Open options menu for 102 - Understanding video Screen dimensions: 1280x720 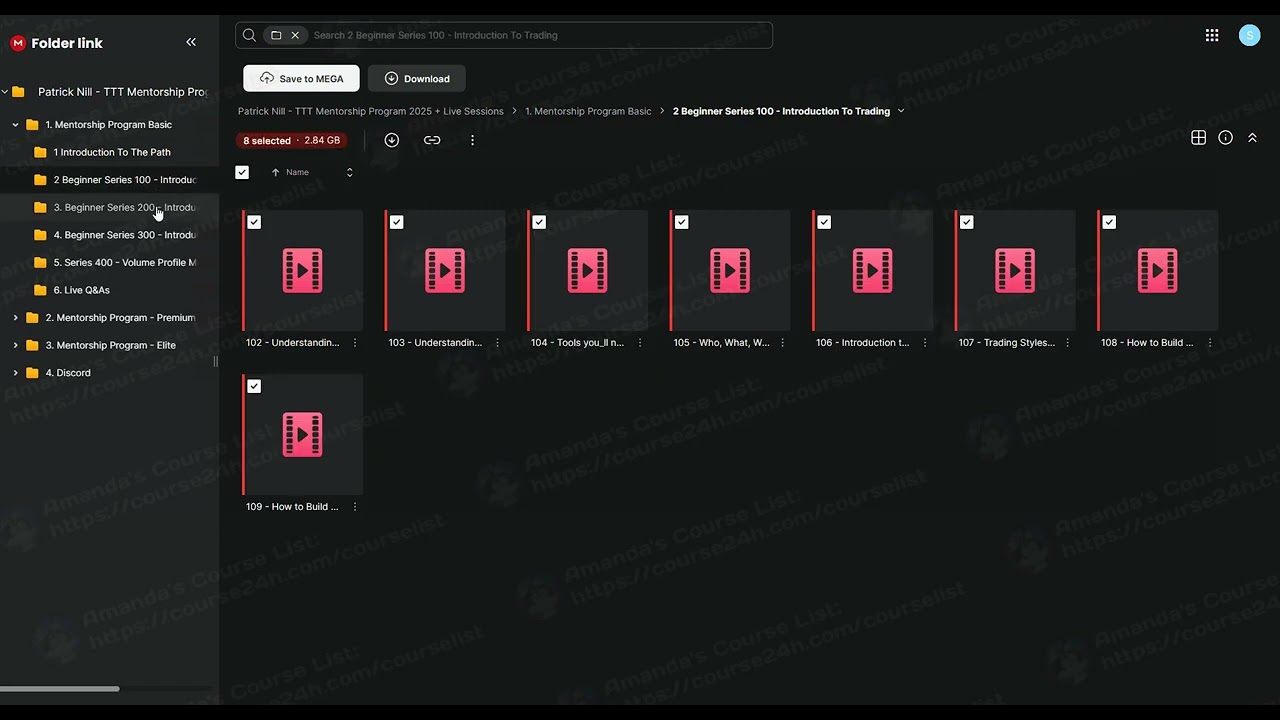pyautogui.click(x=355, y=343)
